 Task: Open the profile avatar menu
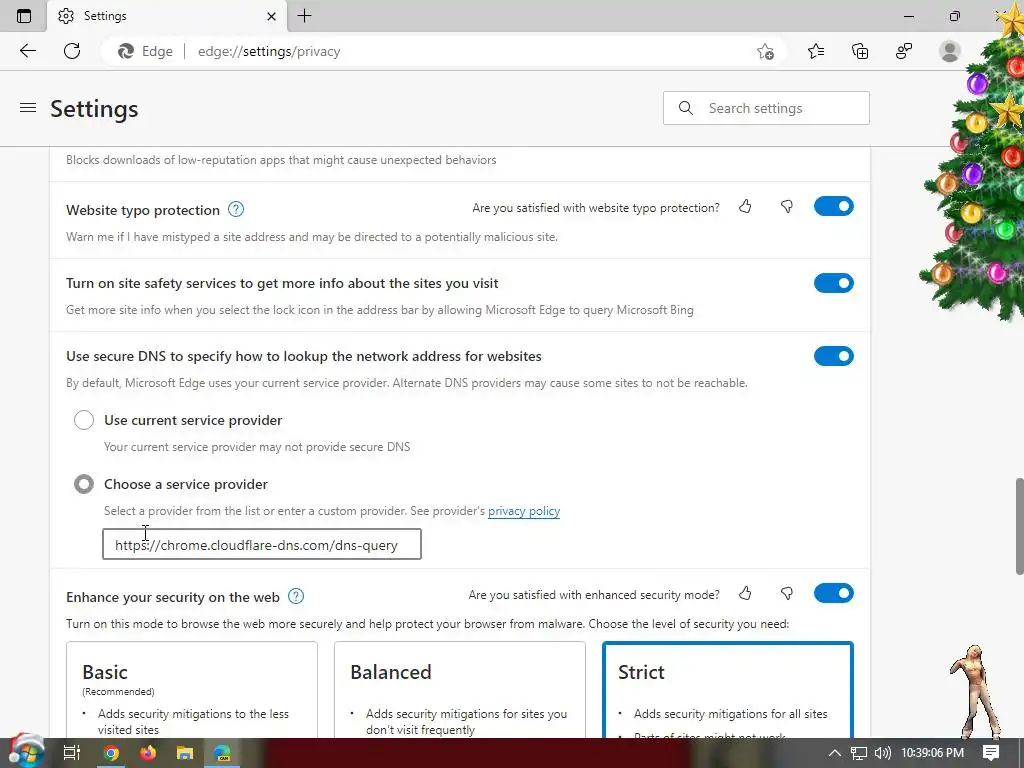pyautogui.click(x=950, y=51)
